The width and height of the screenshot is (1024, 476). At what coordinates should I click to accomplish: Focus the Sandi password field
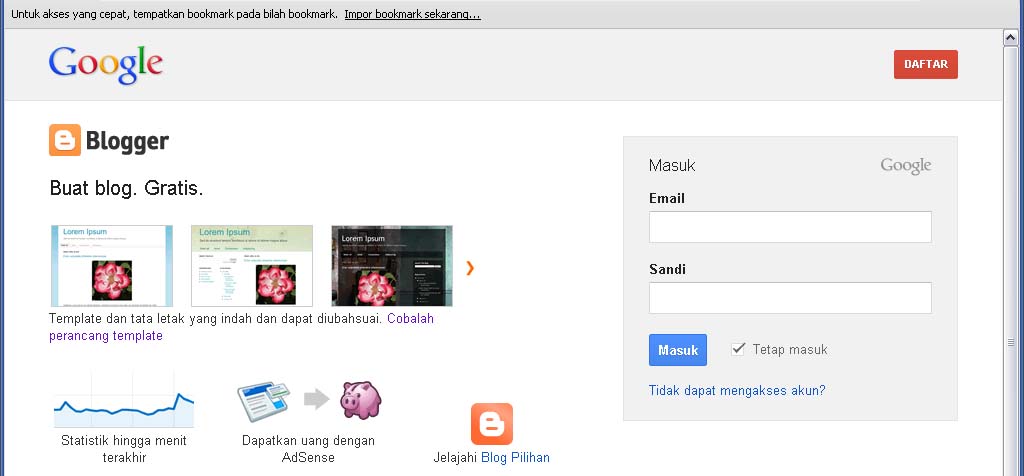(790, 298)
